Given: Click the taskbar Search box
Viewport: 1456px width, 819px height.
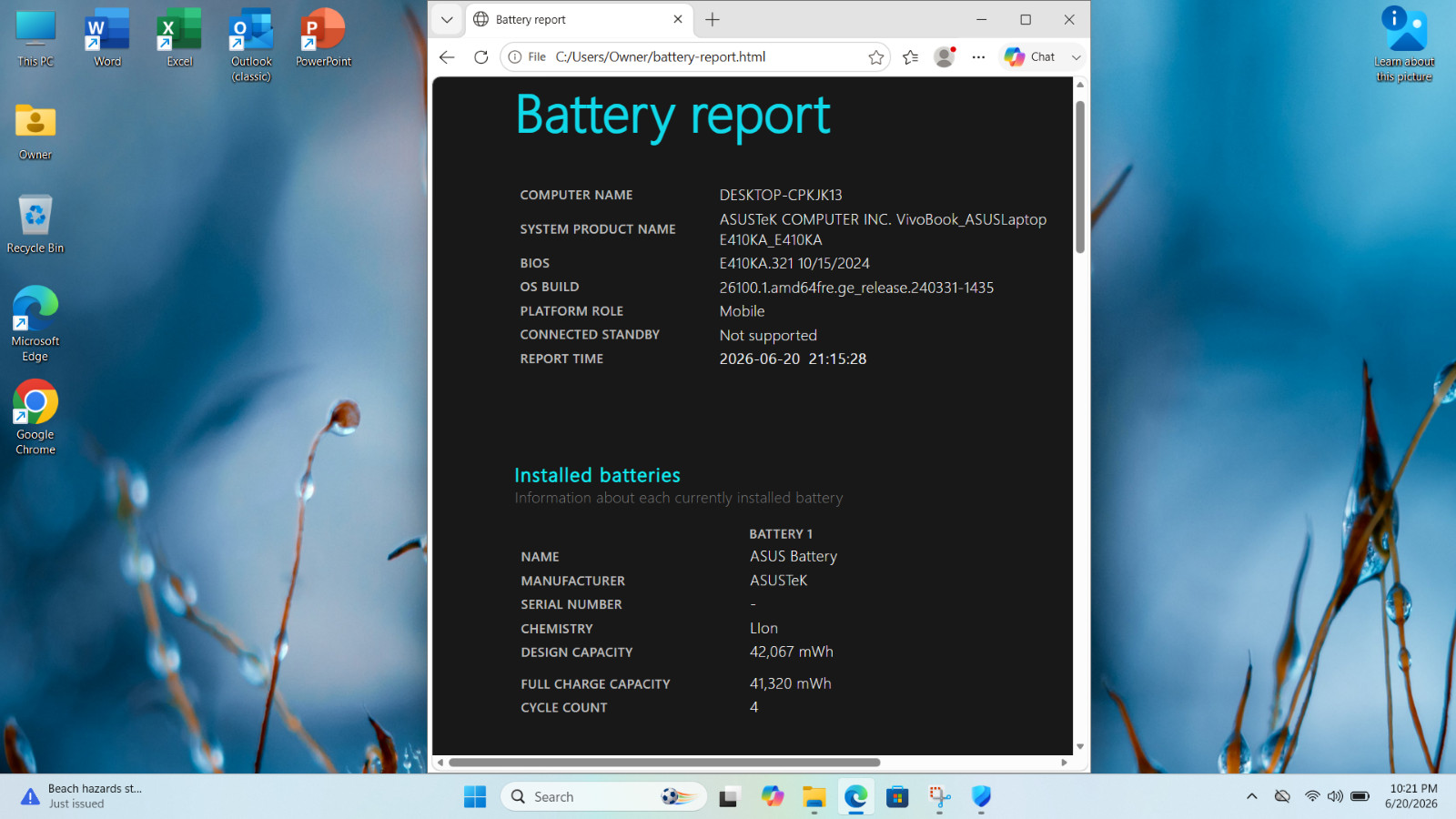Looking at the screenshot, I should tap(603, 797).
